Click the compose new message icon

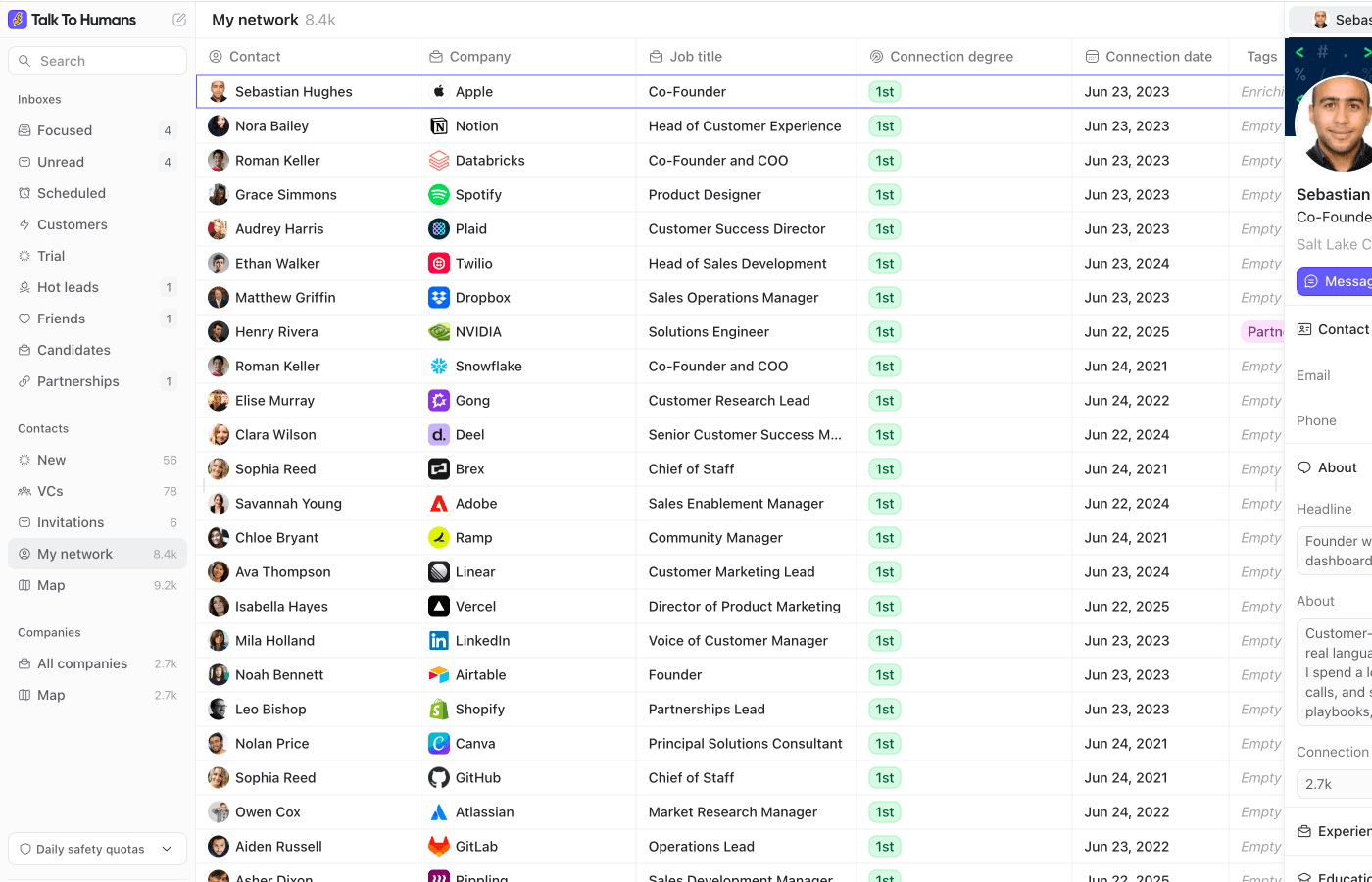[x=179, y=20]
